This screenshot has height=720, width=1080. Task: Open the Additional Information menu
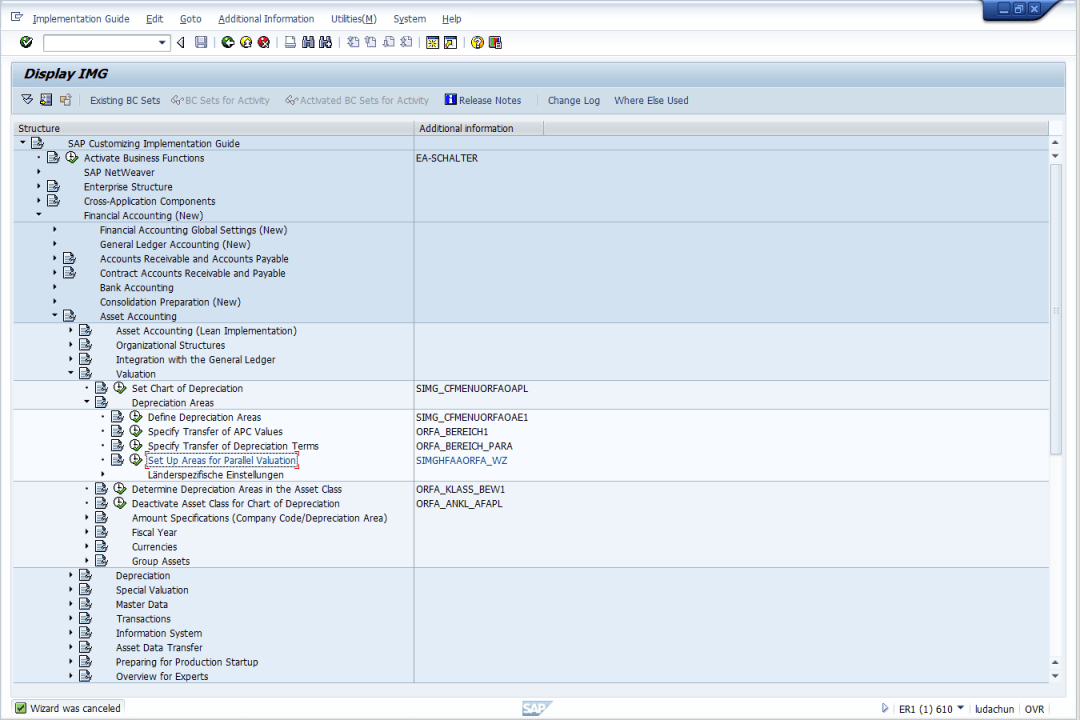pos(266,19)
